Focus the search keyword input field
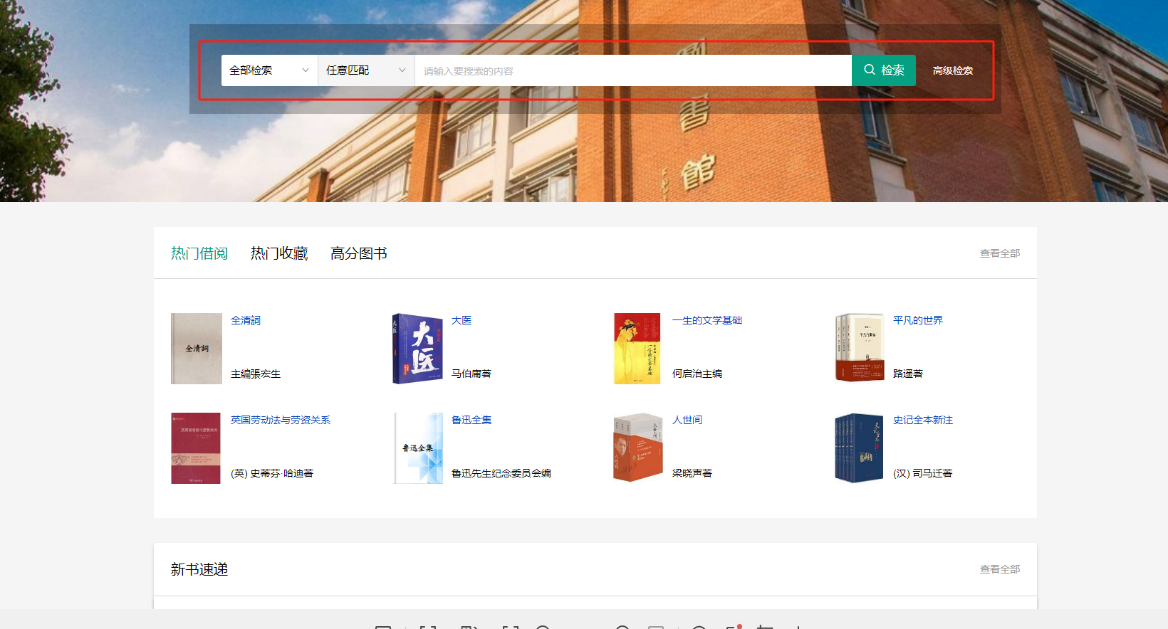The image size is (1168, 629). tap(632, 70)
